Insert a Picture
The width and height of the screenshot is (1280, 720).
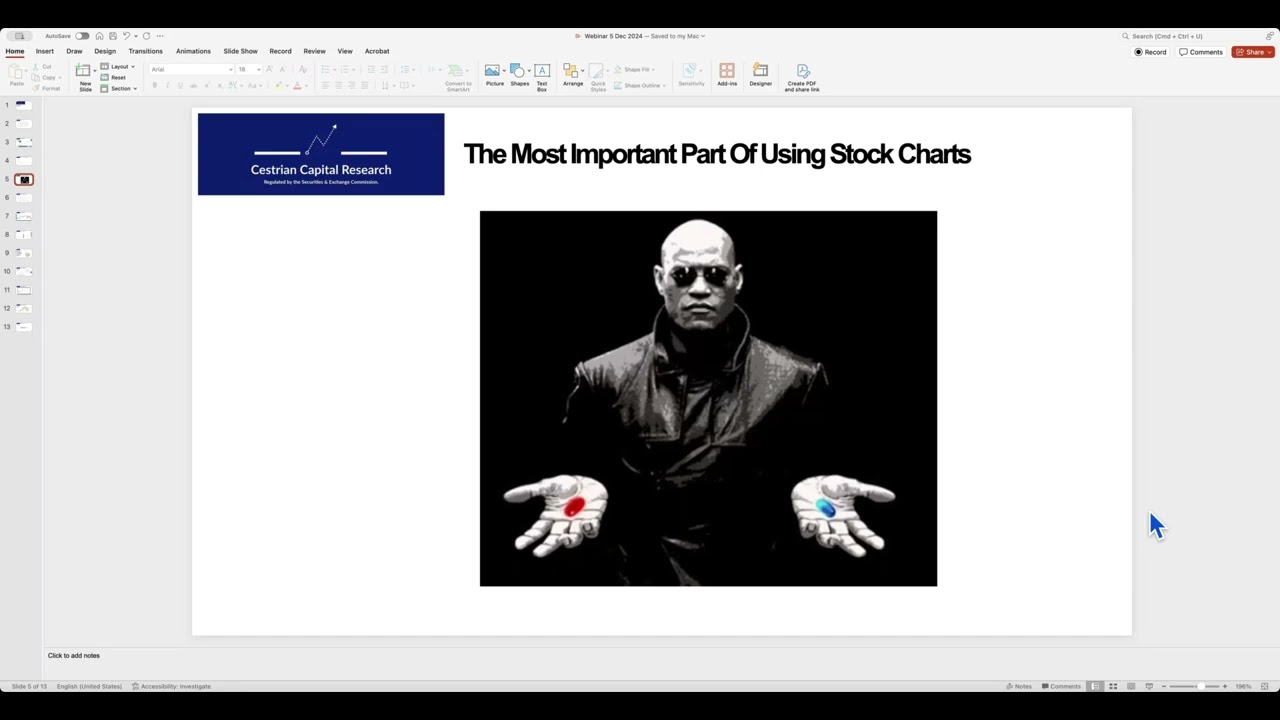click(x=494, y=76)
